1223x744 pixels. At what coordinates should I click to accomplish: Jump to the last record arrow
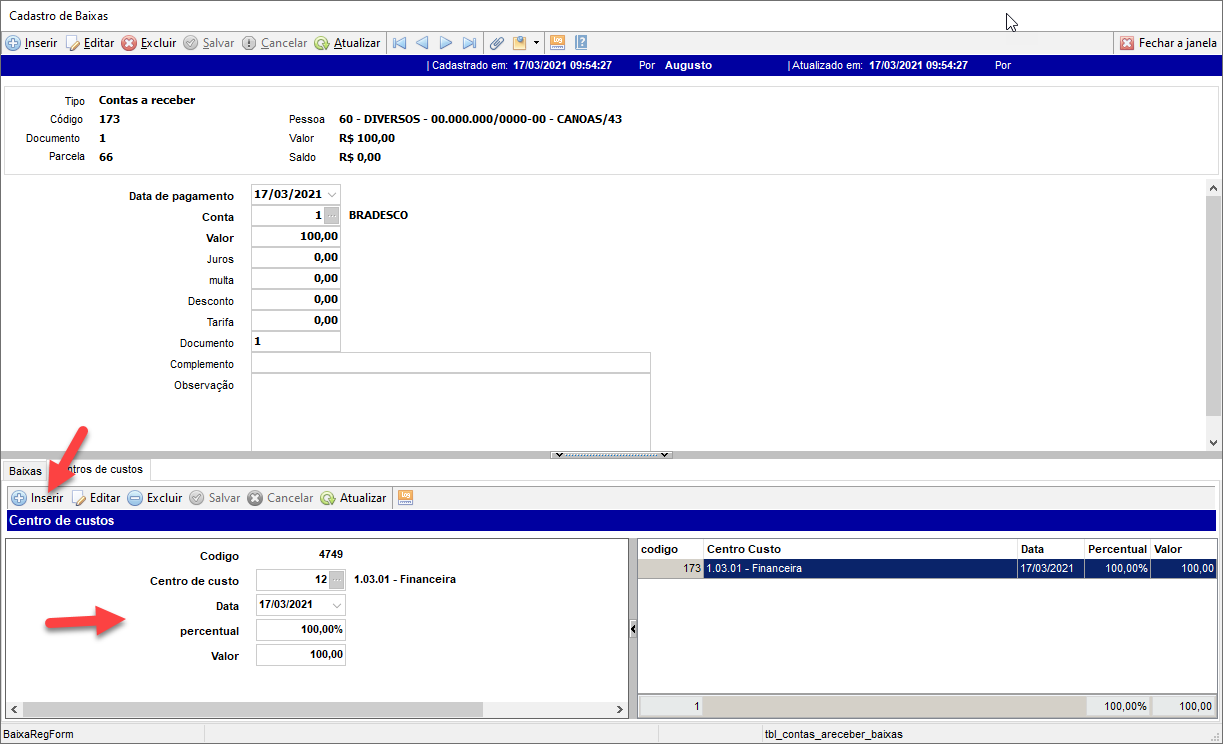click(469, 43)
